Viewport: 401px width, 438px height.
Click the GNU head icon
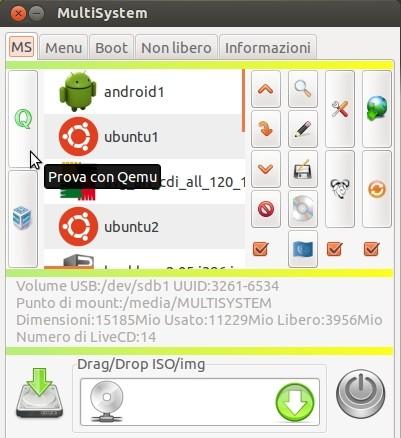click(340, 189)
